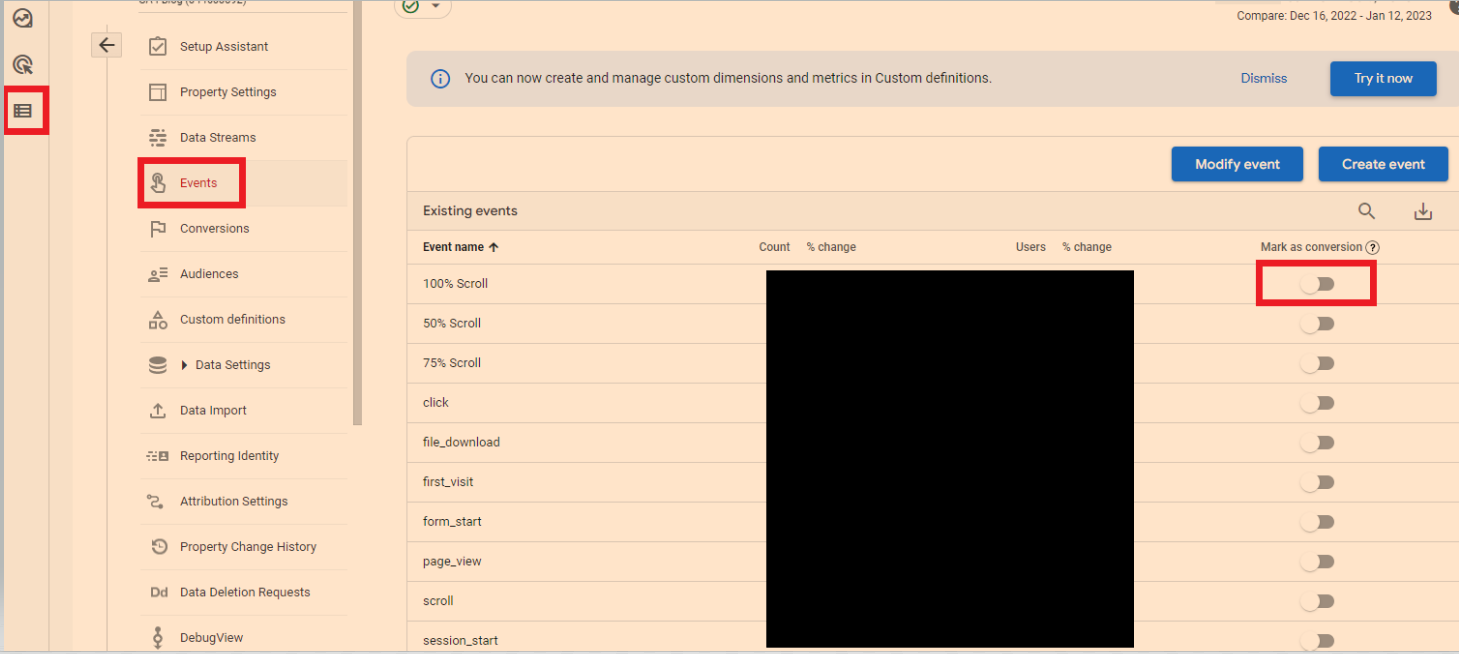Click the Reports icon in left rail
This screenshot has height=654, width=1459.
(x=23, y=18)
